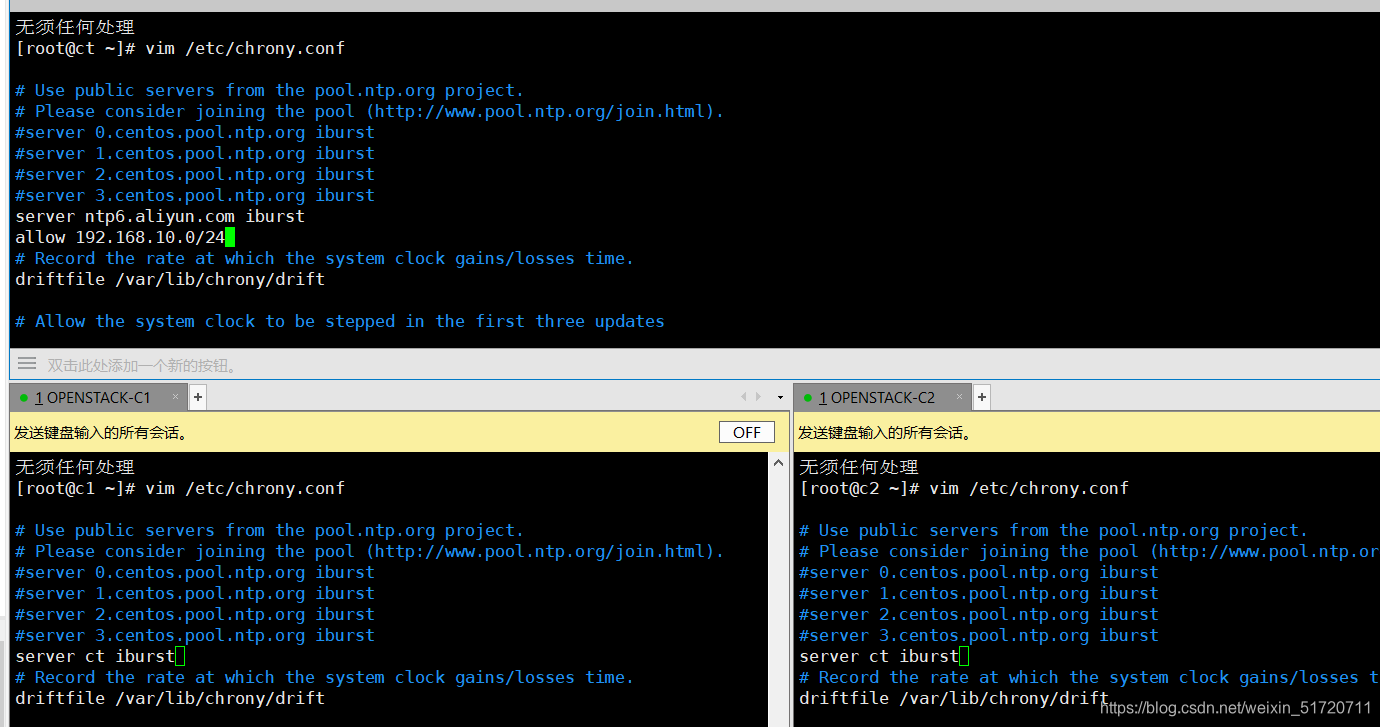This screenshot has width=1380, height=727.
Task: Click '[root@c1 ~]# vim /etc/chrony.conf' command
Action: pyautogui.click(x=180, y=488)
